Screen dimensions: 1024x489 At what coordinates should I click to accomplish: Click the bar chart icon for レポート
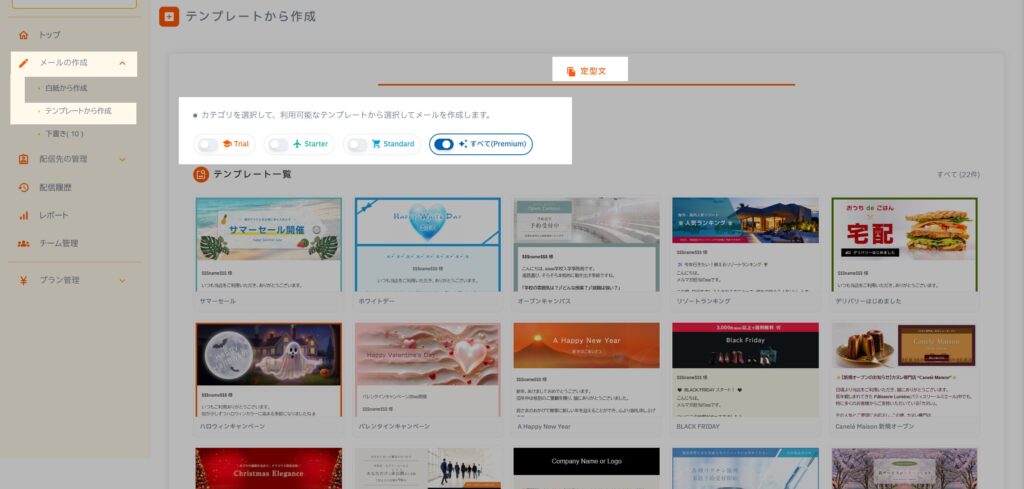coord(23,215)
